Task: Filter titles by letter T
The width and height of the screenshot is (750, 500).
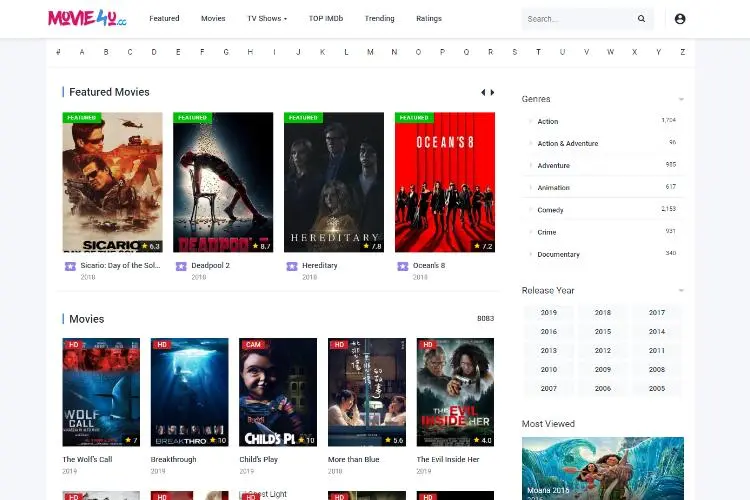Action: click(538, 52)
